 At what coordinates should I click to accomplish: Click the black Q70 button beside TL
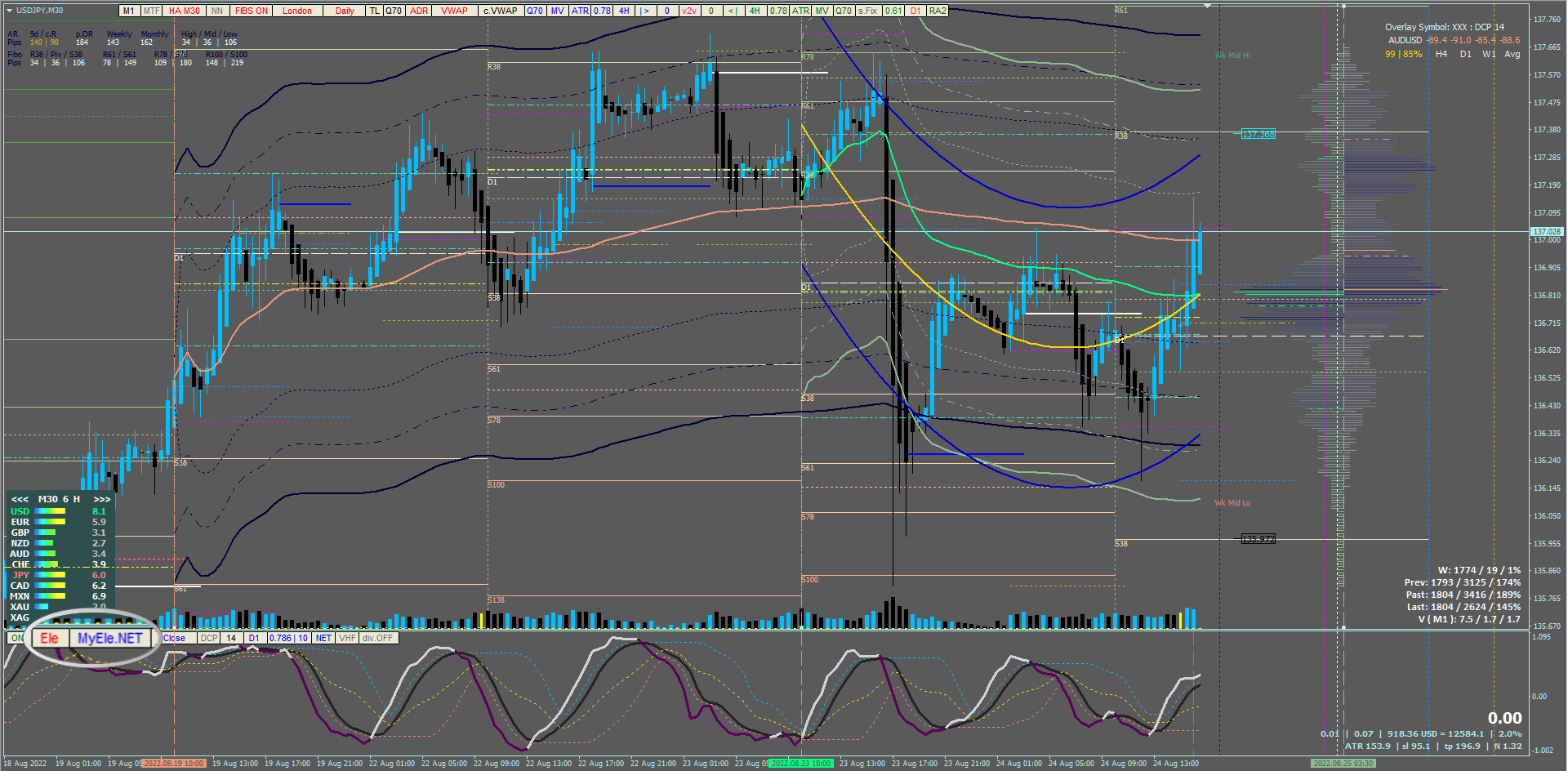point(394,11)
